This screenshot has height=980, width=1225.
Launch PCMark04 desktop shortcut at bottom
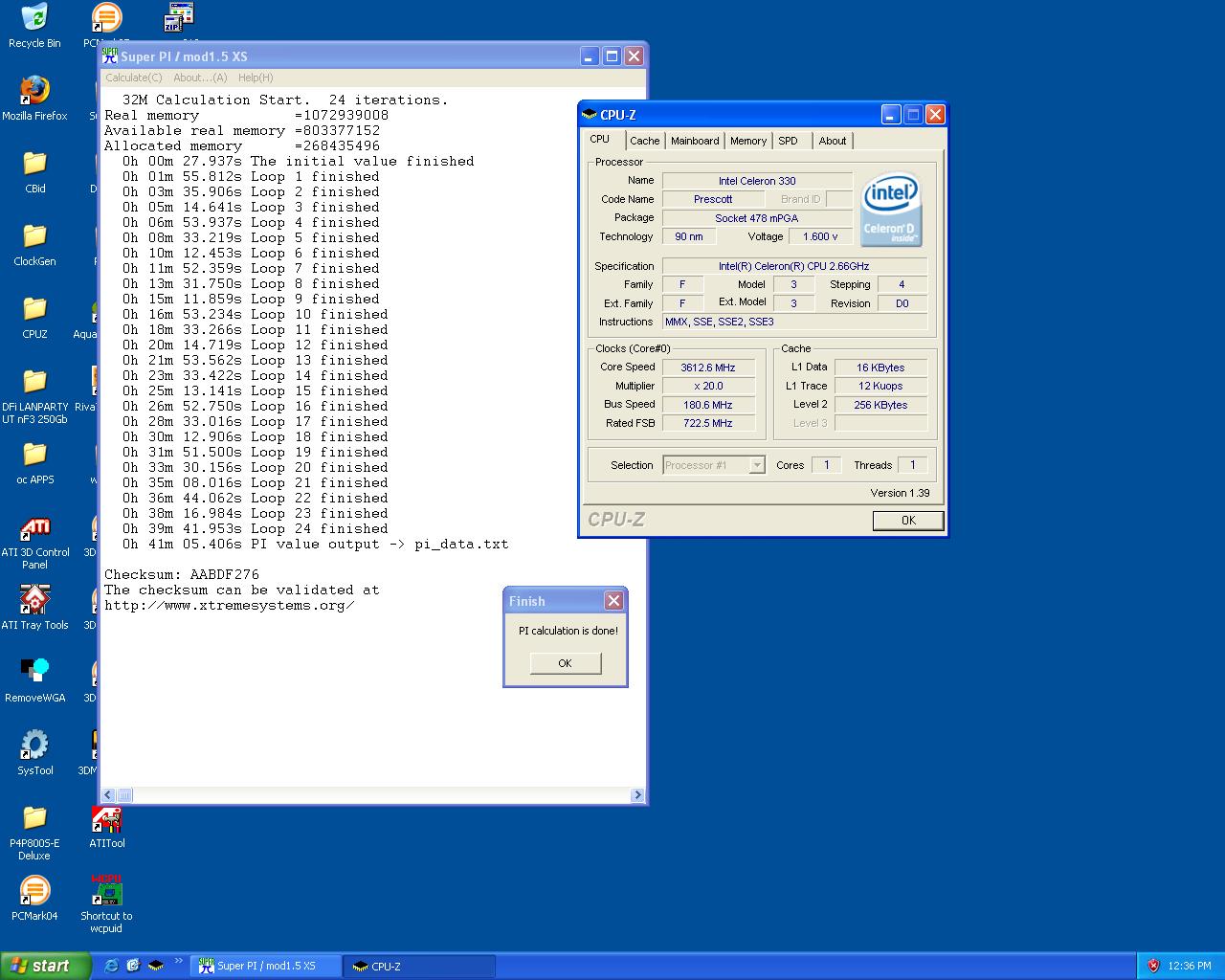point(34,898)
